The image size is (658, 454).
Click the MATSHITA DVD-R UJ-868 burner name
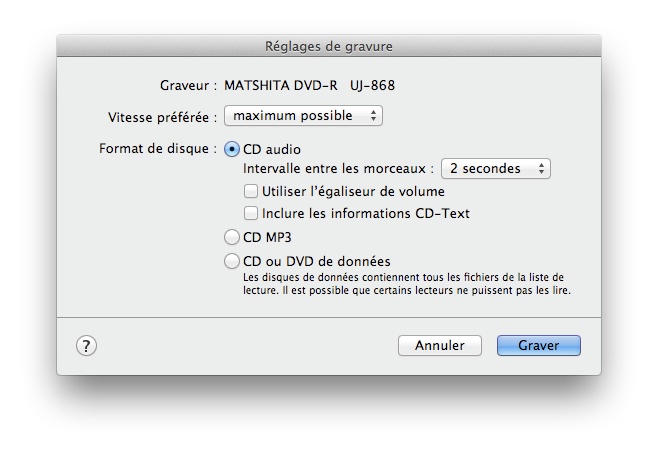[x=316, y=86]
